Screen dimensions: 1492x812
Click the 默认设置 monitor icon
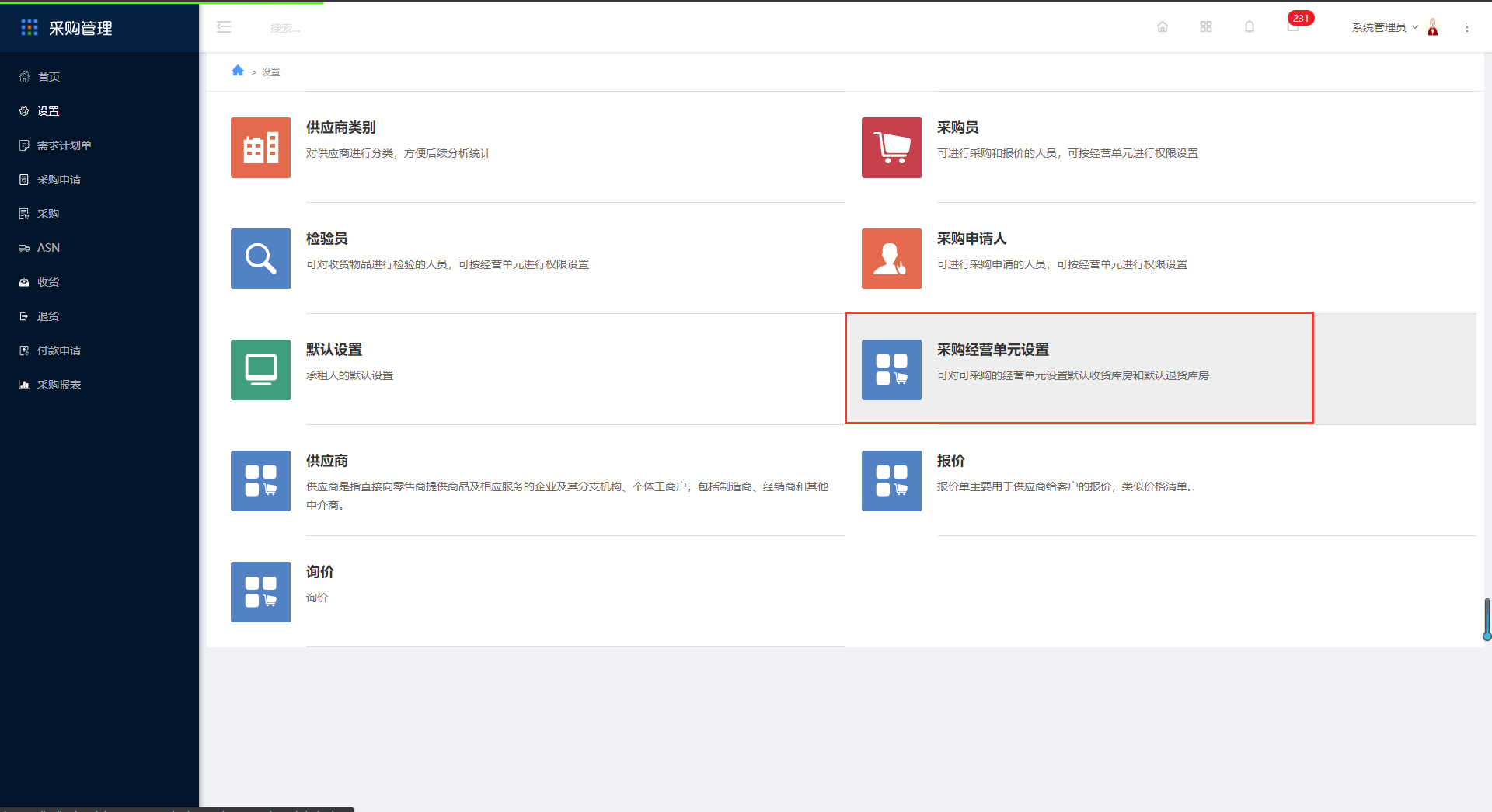coord(260,370)
